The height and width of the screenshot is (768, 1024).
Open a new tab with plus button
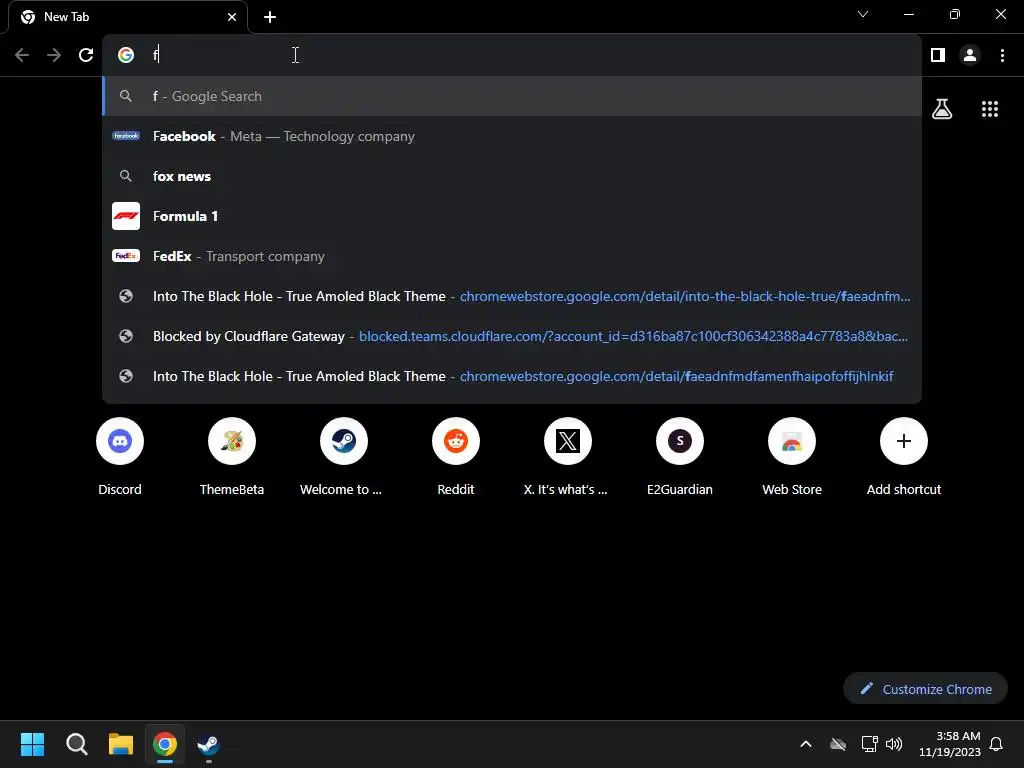coord(270,17)
